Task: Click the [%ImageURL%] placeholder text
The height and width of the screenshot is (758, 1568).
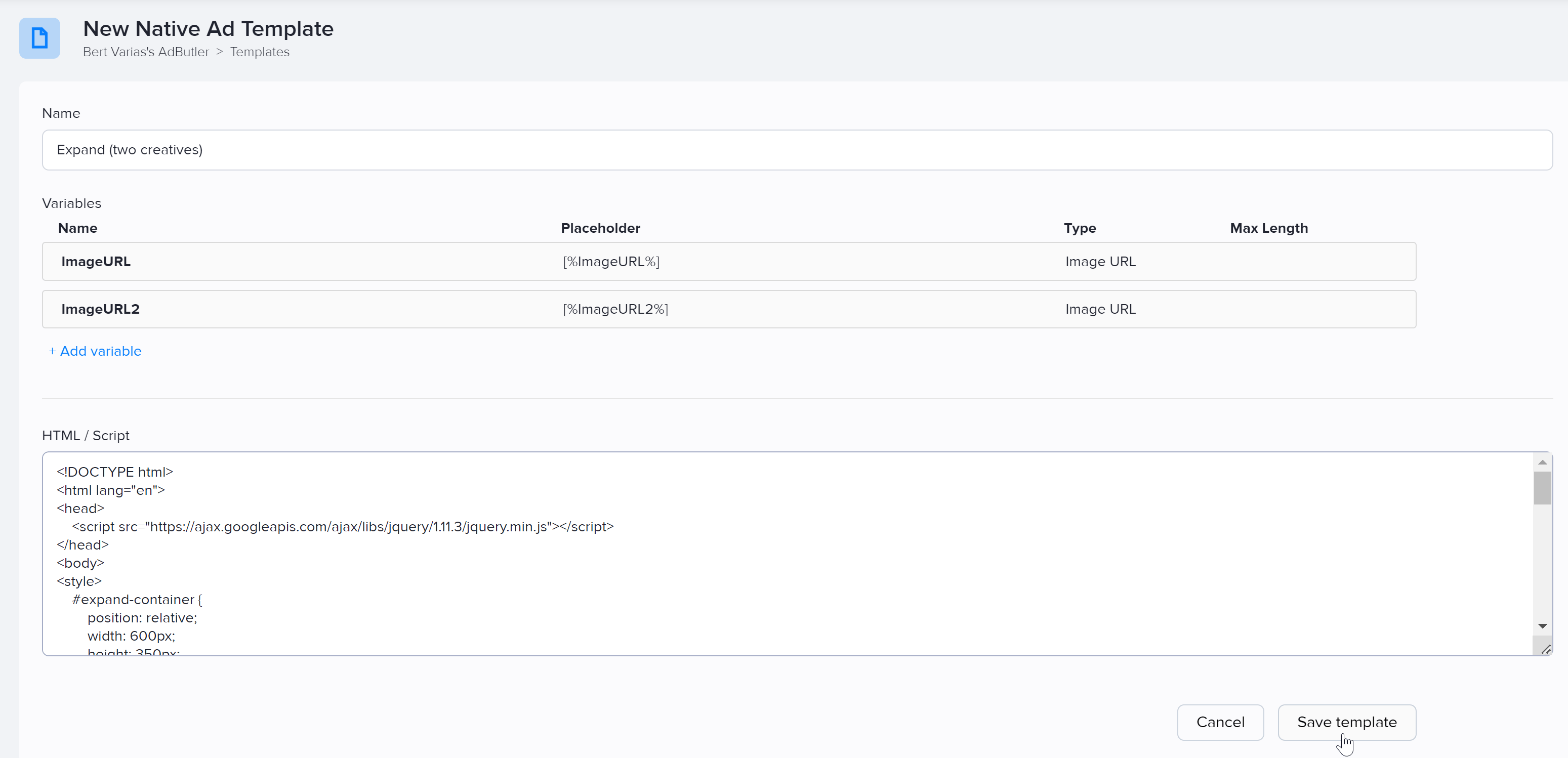Action: (x=610, y=262)
